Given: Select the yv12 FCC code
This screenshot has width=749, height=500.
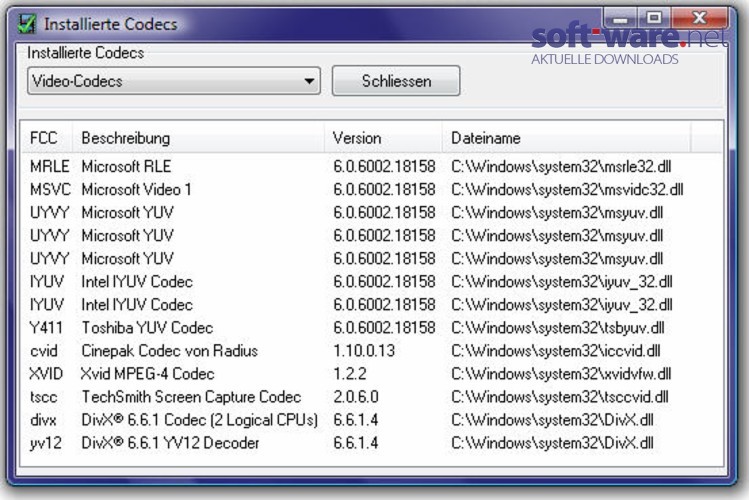Looking at the screenshot, I should 46,443.
